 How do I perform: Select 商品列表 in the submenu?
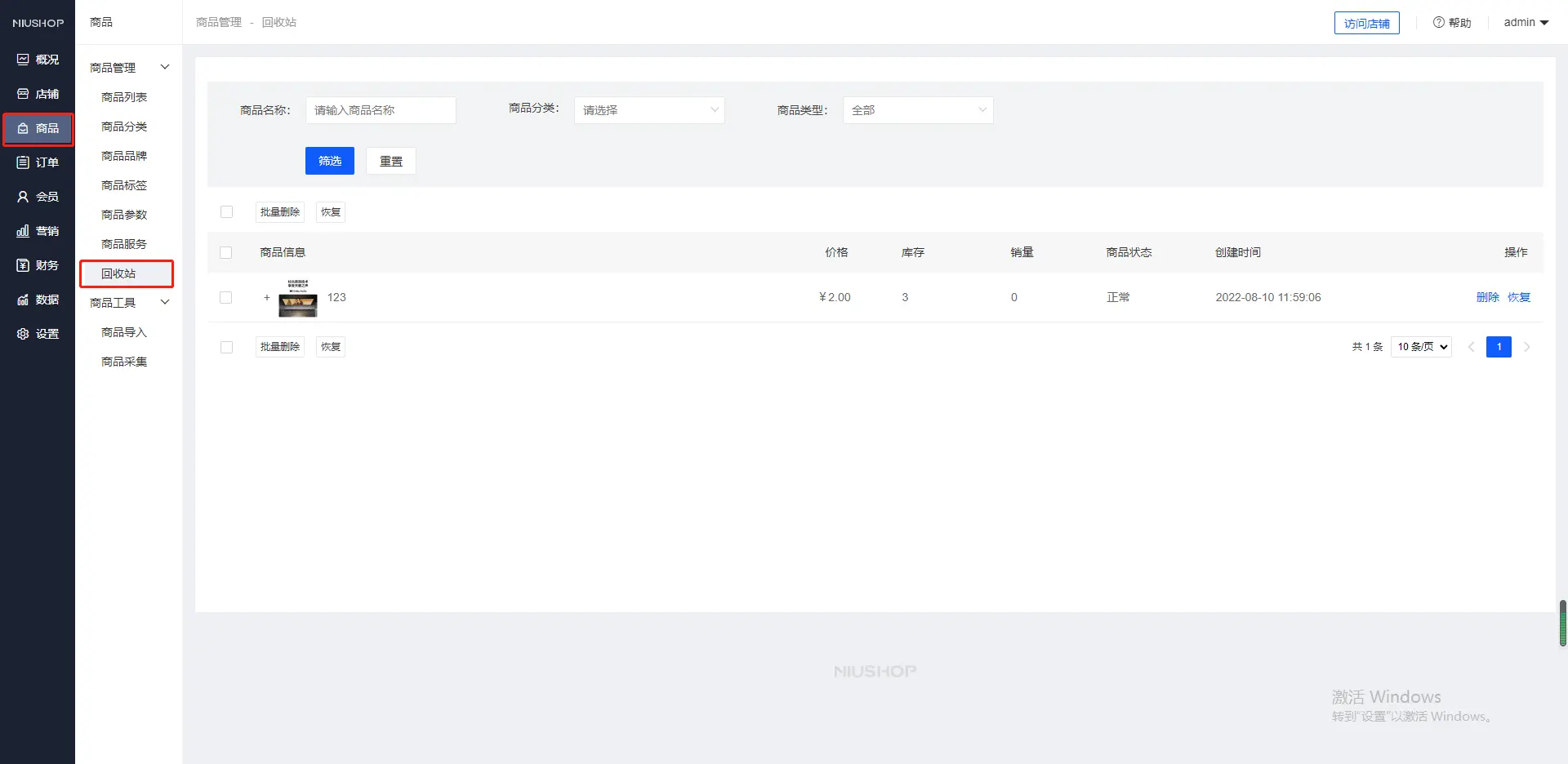tap(124, 97)
